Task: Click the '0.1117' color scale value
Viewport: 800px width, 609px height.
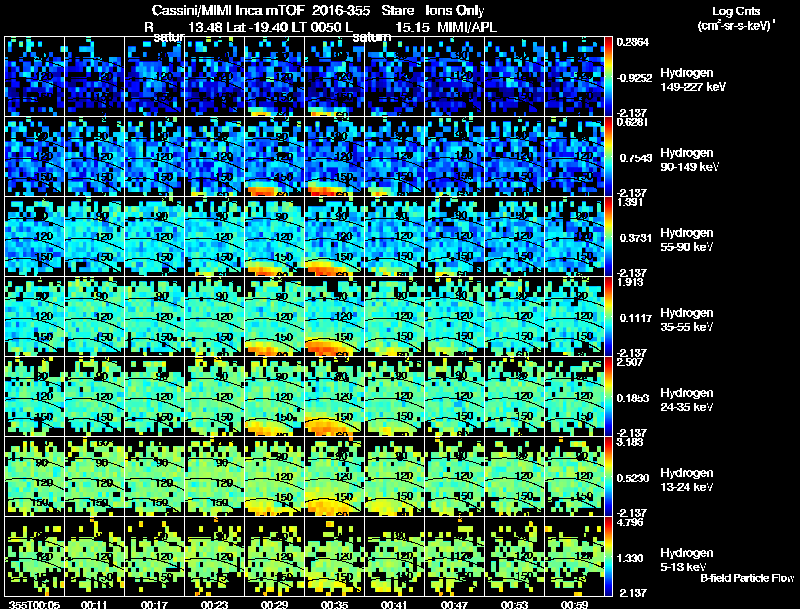Action: point(635,318)
